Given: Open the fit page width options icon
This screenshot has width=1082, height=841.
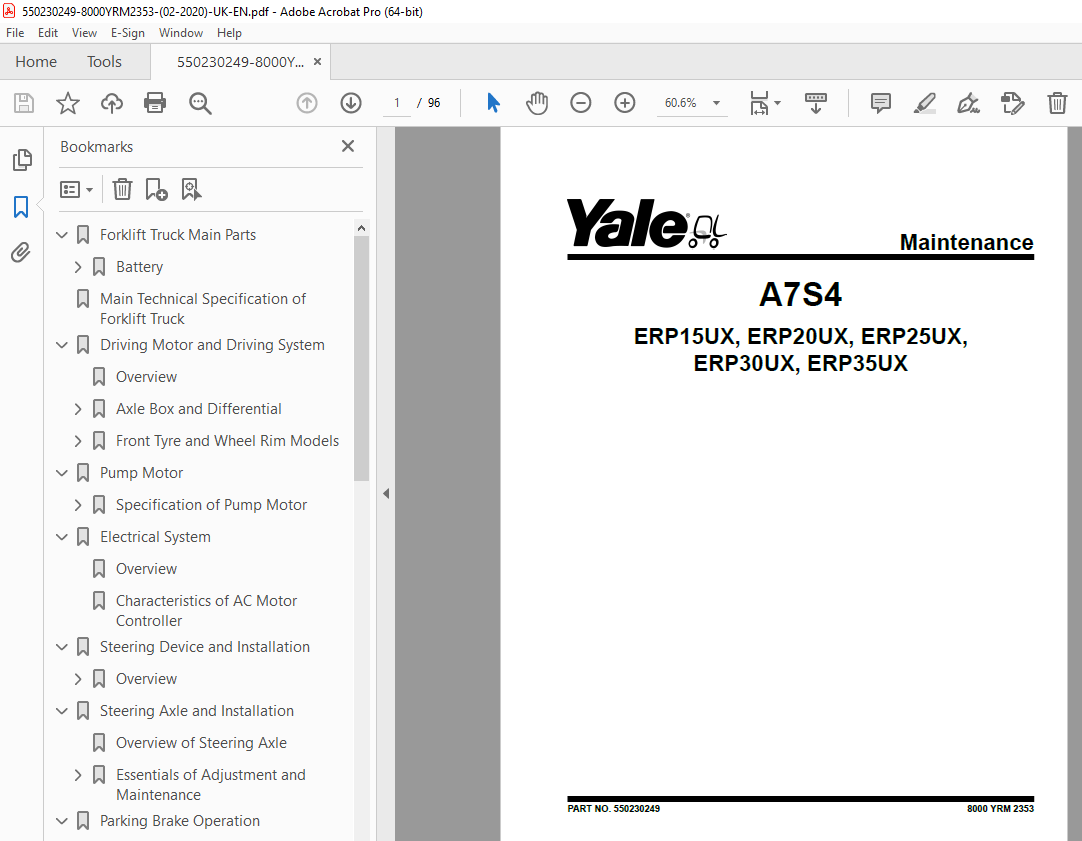Looking at the screenshot, I should pos(759,103).
